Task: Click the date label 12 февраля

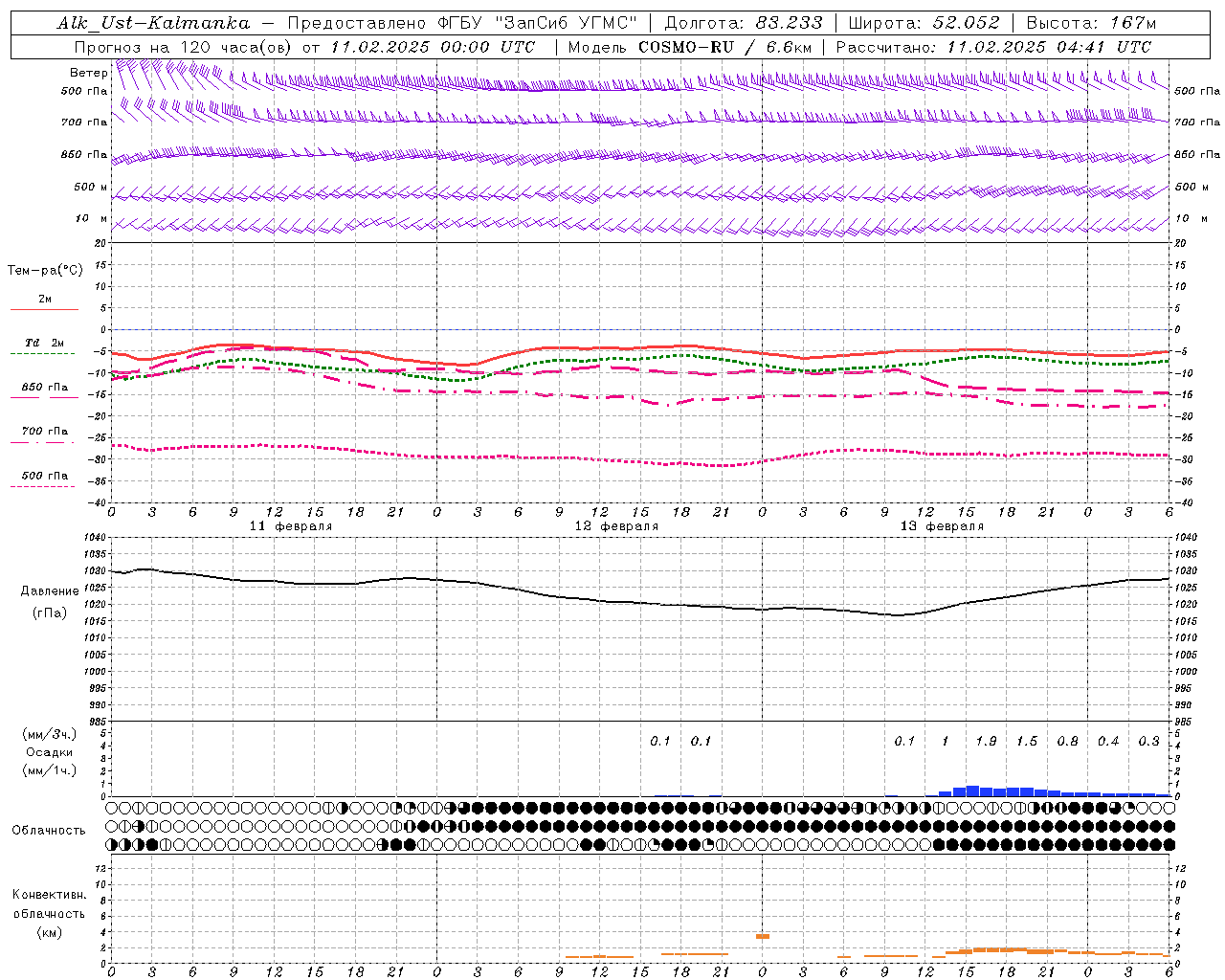Action: click(x=616, y=526)
